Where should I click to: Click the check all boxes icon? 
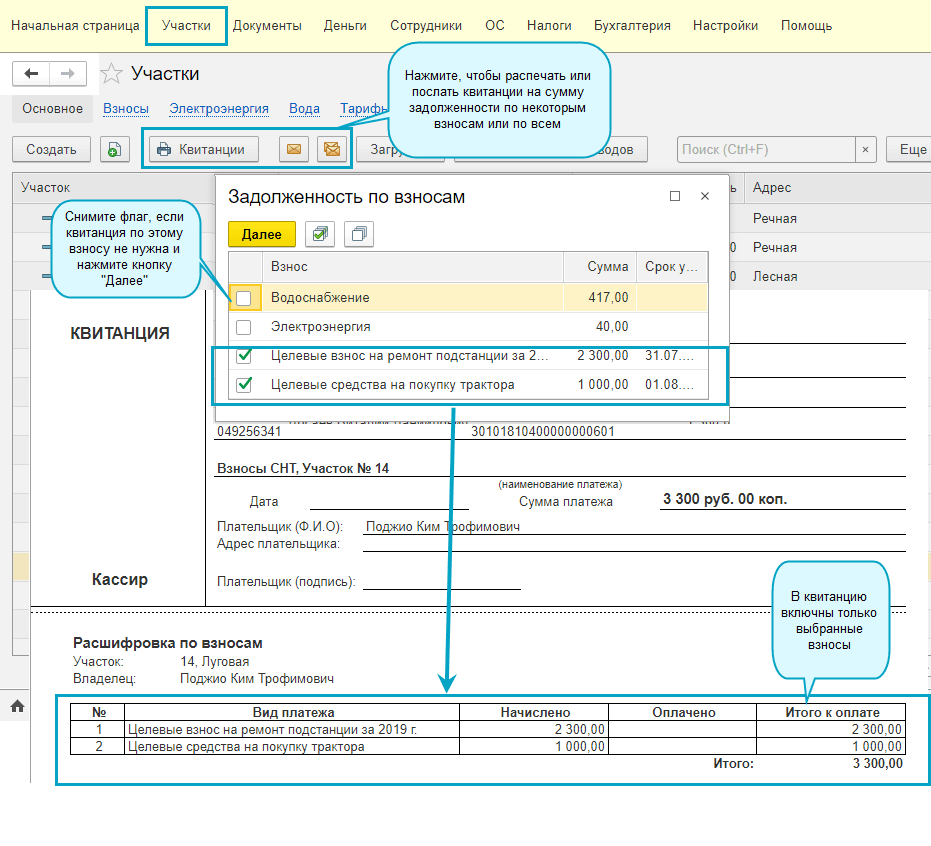tap(320, 234)
